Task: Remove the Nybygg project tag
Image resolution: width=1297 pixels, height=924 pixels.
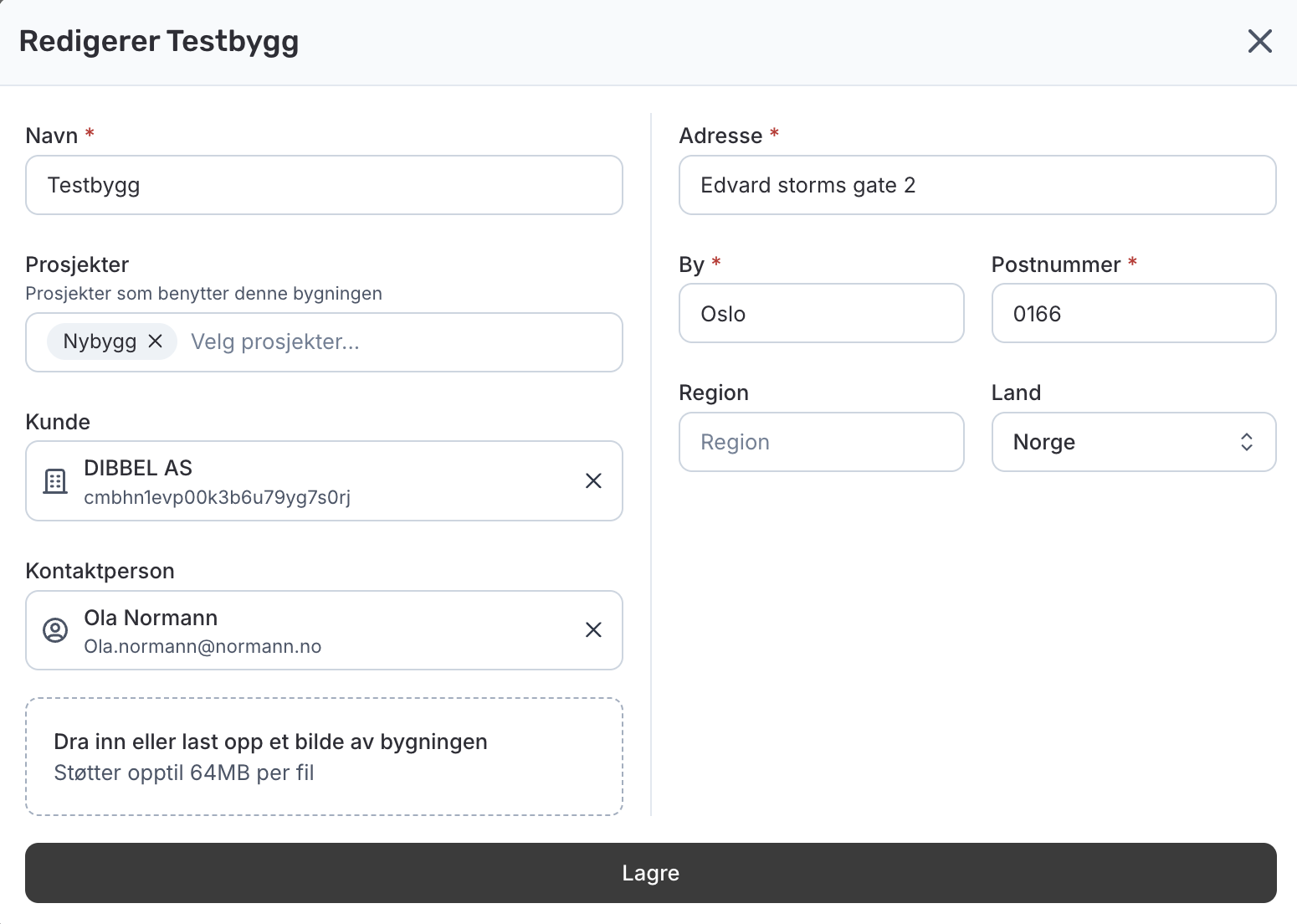Action: [x=156, y=341]
